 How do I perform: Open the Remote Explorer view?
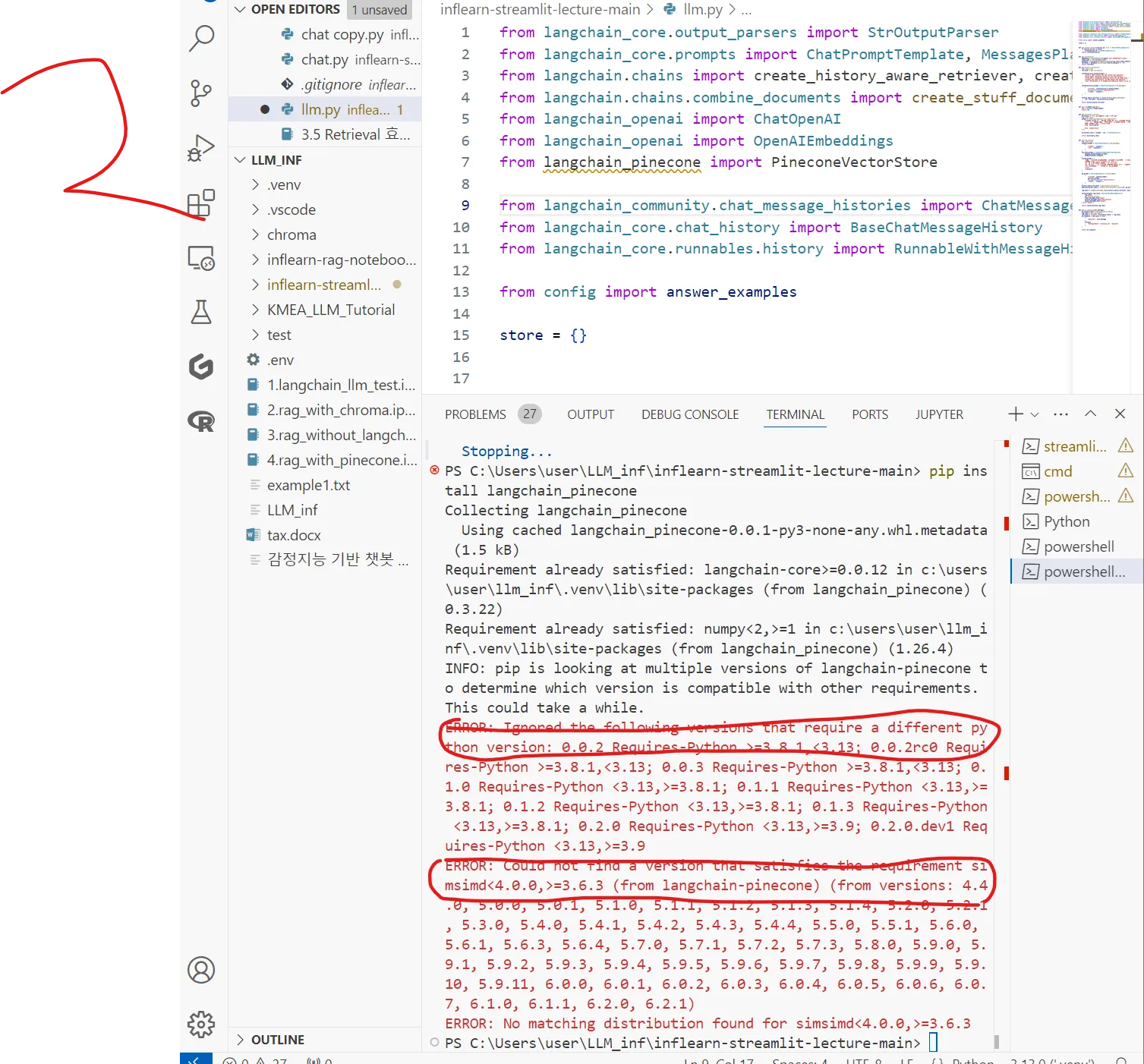coord(201,258)
